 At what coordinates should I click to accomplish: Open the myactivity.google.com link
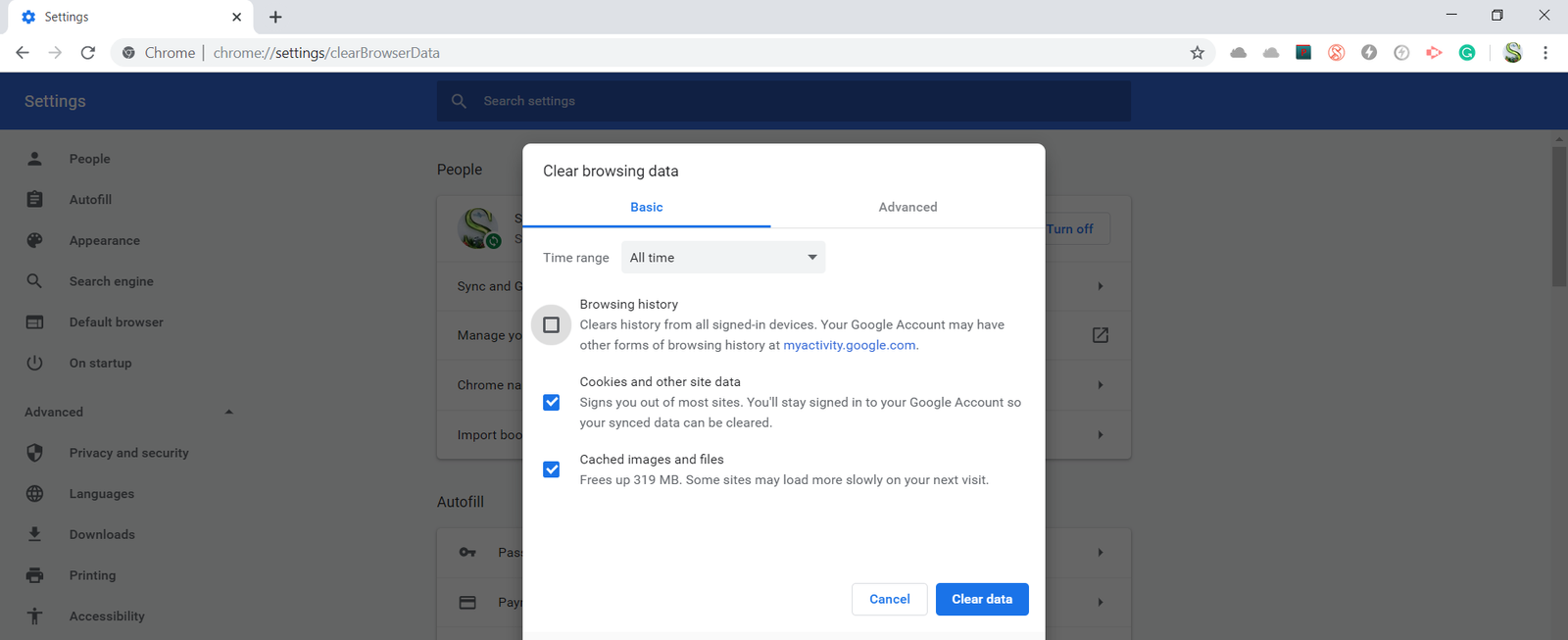point(849,345)
